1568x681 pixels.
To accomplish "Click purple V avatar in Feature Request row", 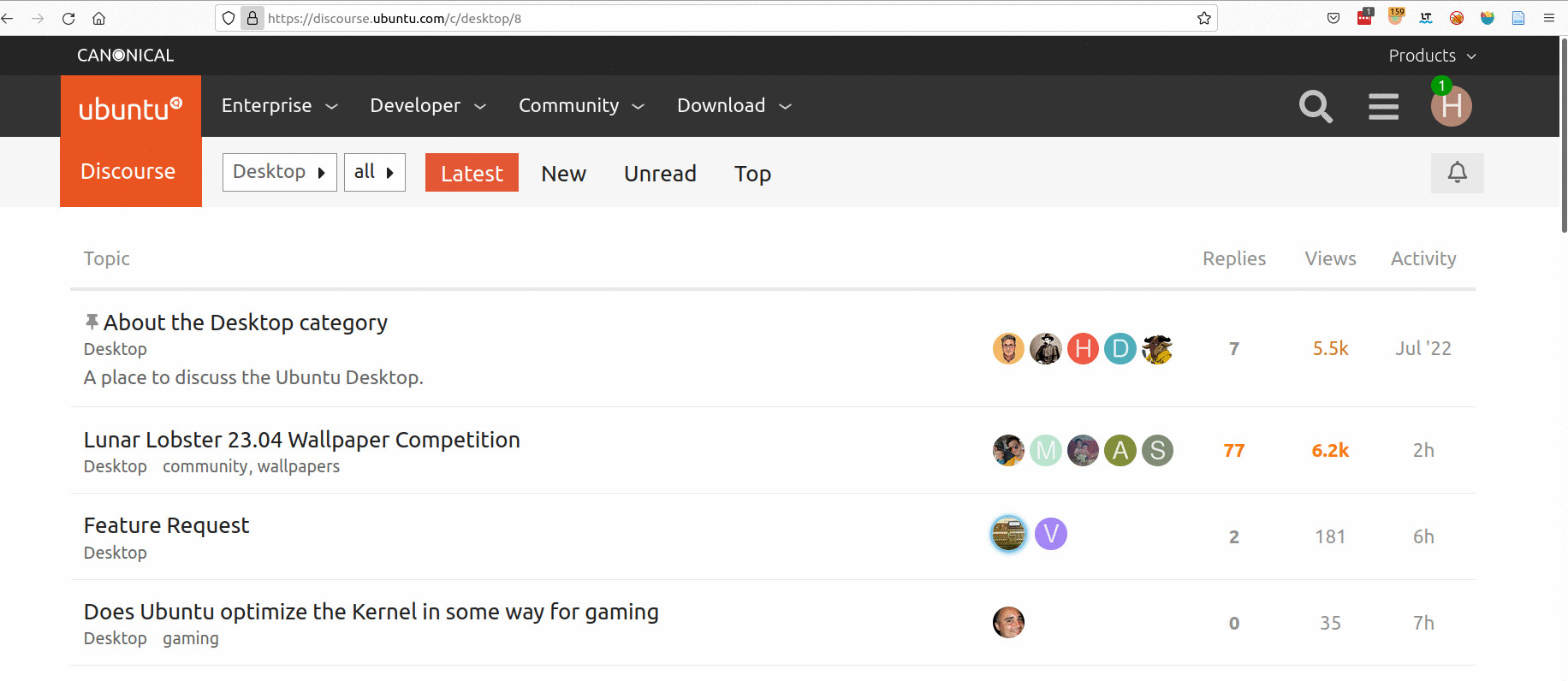I will [x=1051, y=534].
